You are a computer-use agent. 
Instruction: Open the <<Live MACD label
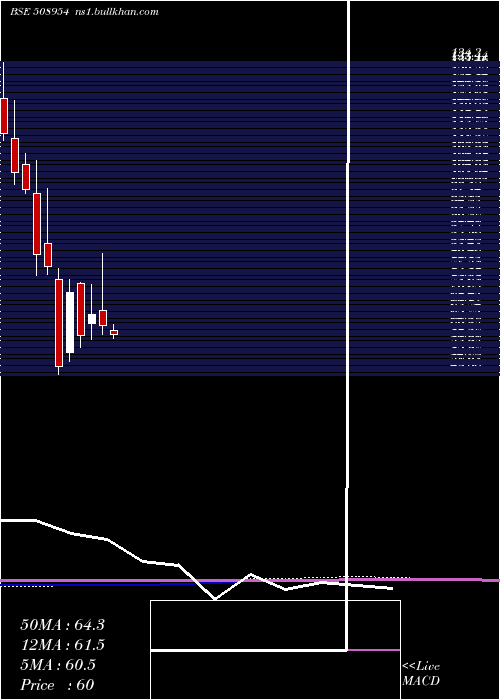[x=421, y=673]
